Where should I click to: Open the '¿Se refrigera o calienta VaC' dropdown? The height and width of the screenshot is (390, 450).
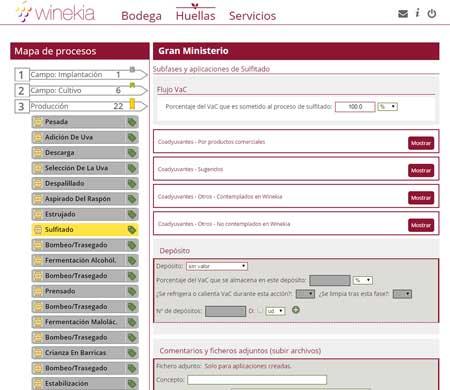[305, 294]
